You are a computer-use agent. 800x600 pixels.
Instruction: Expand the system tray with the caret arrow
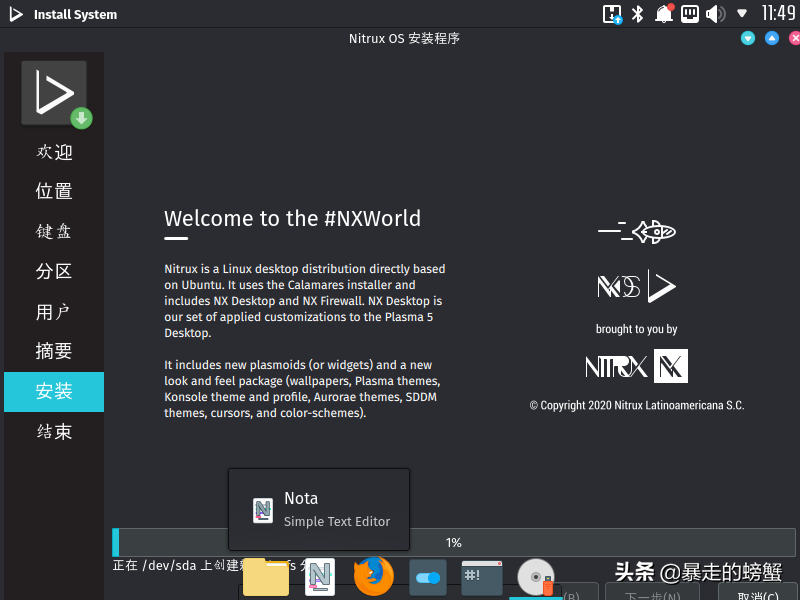point(739,14)
